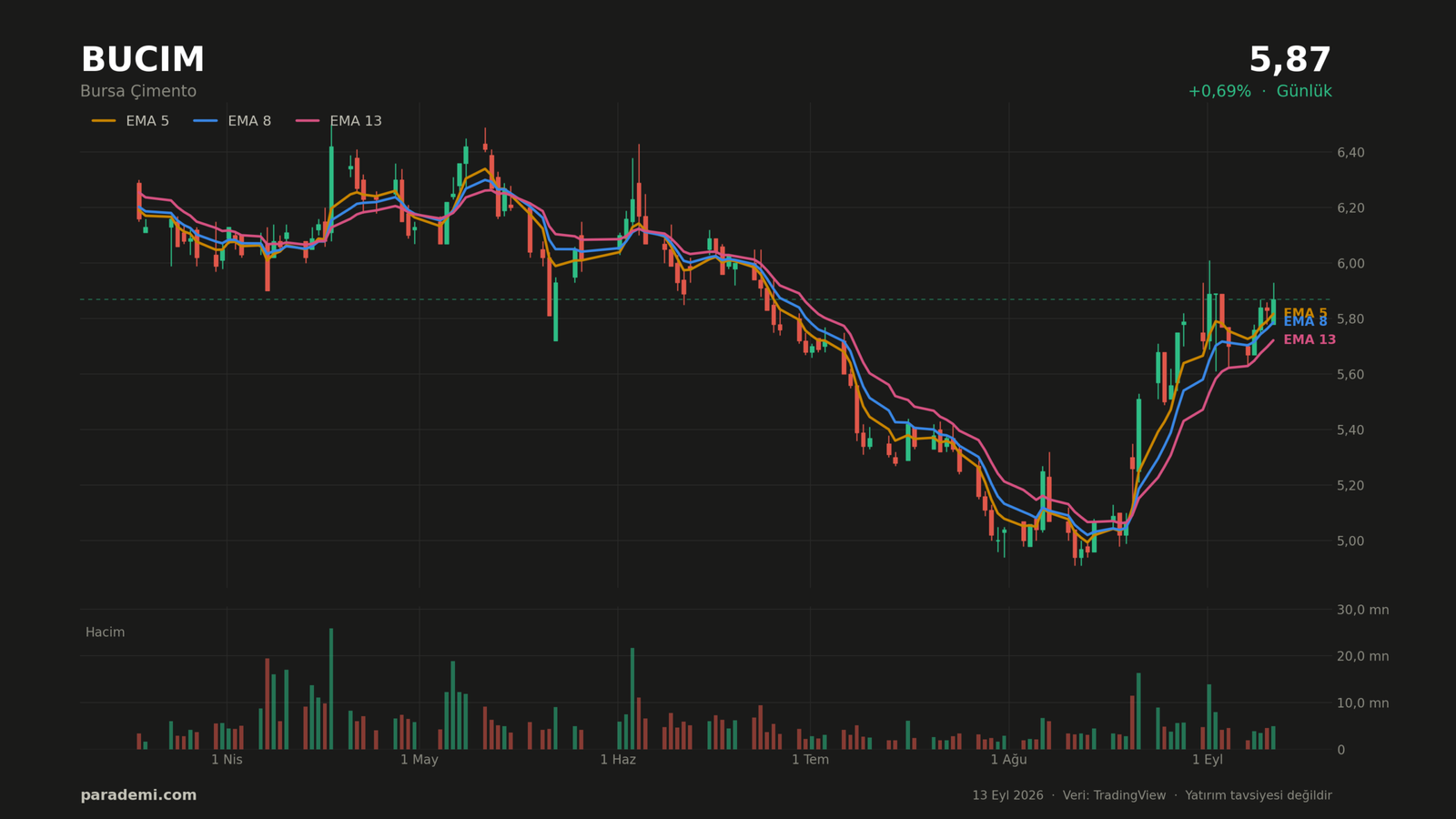Click the 1 Haz date axis label

click(x=618, y=760)
